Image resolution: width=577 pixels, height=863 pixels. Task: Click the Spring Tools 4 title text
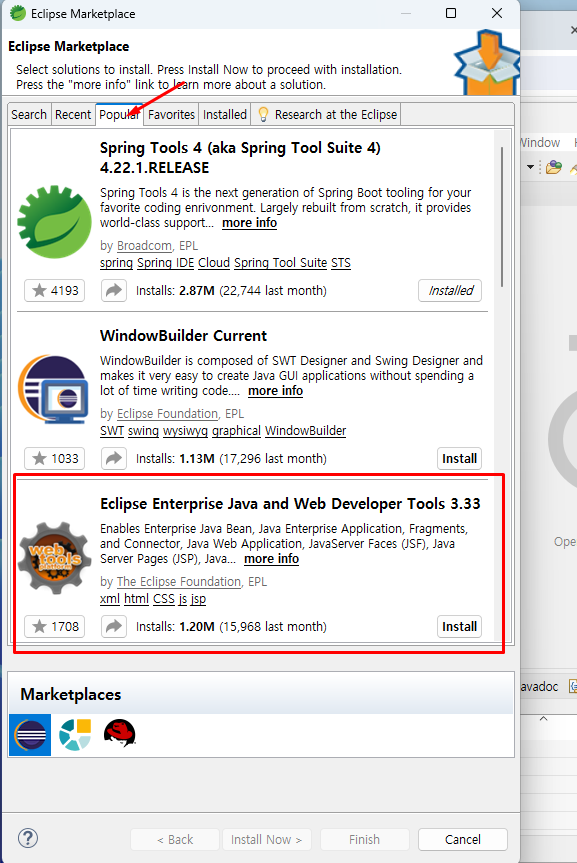pos(240,157)
